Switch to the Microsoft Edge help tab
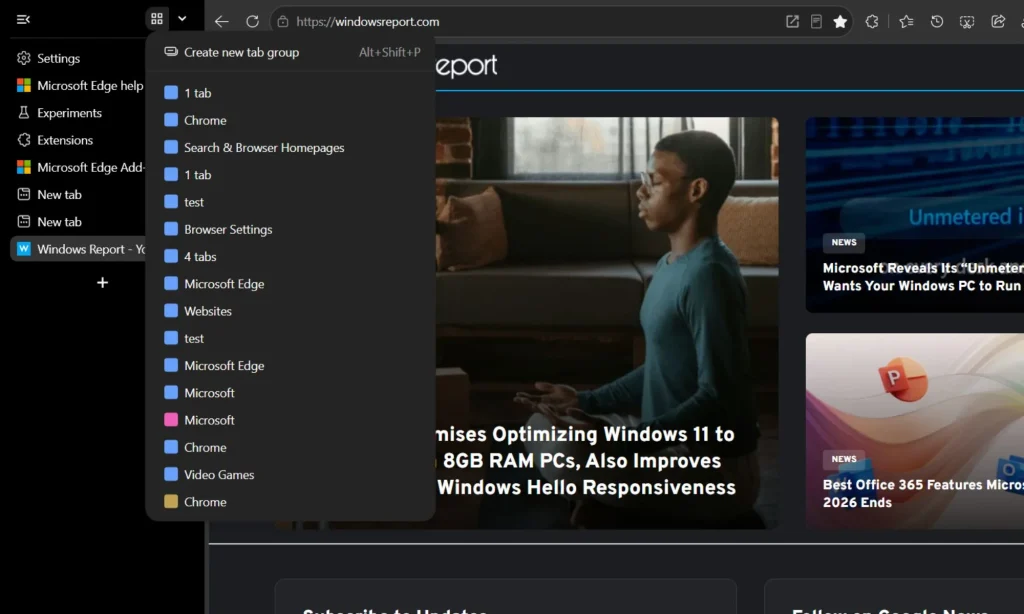The width and height of the screenshot is (1024, 614). [x=78, y=86]
